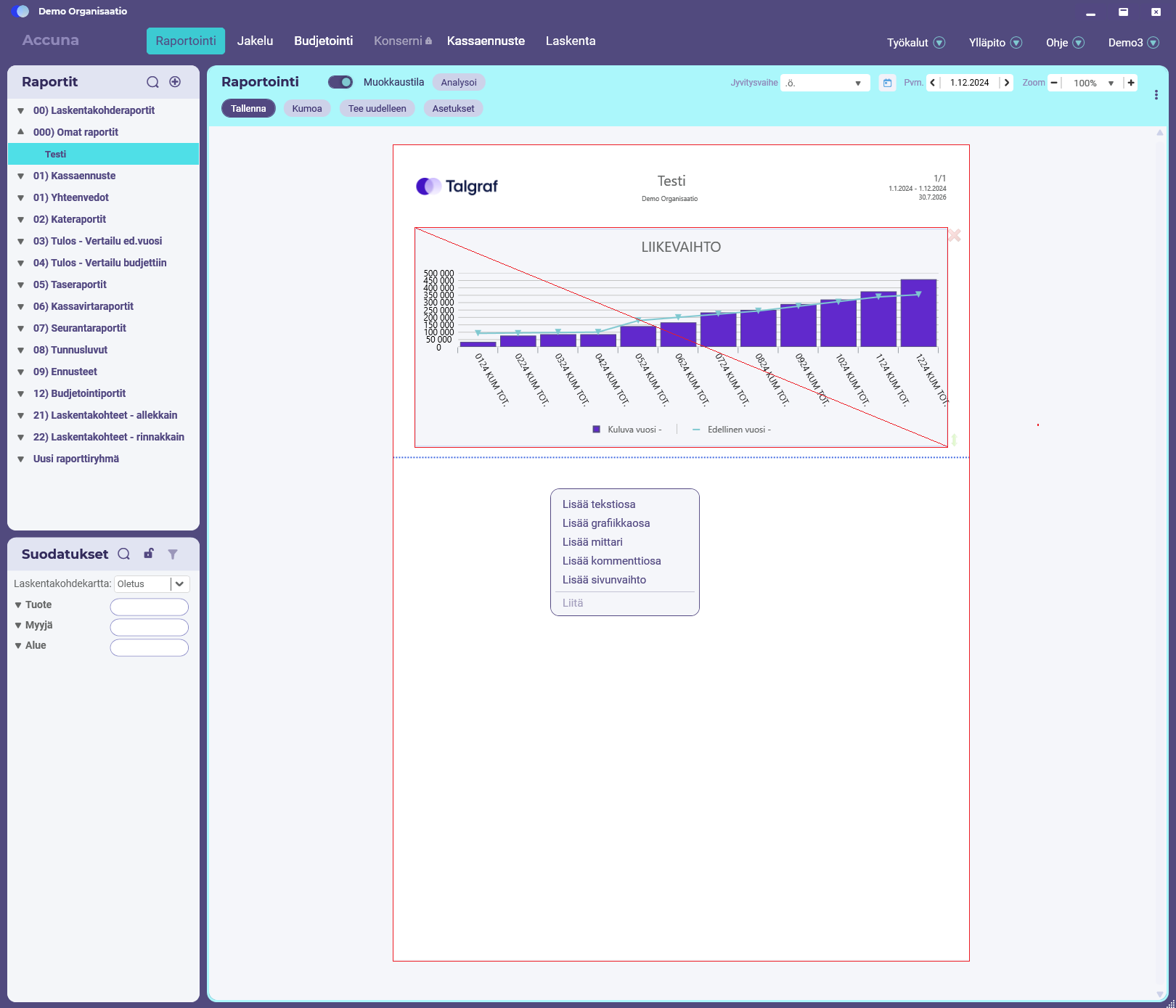Toggle the Muokkaustila edit mode switch

point(340,82)
